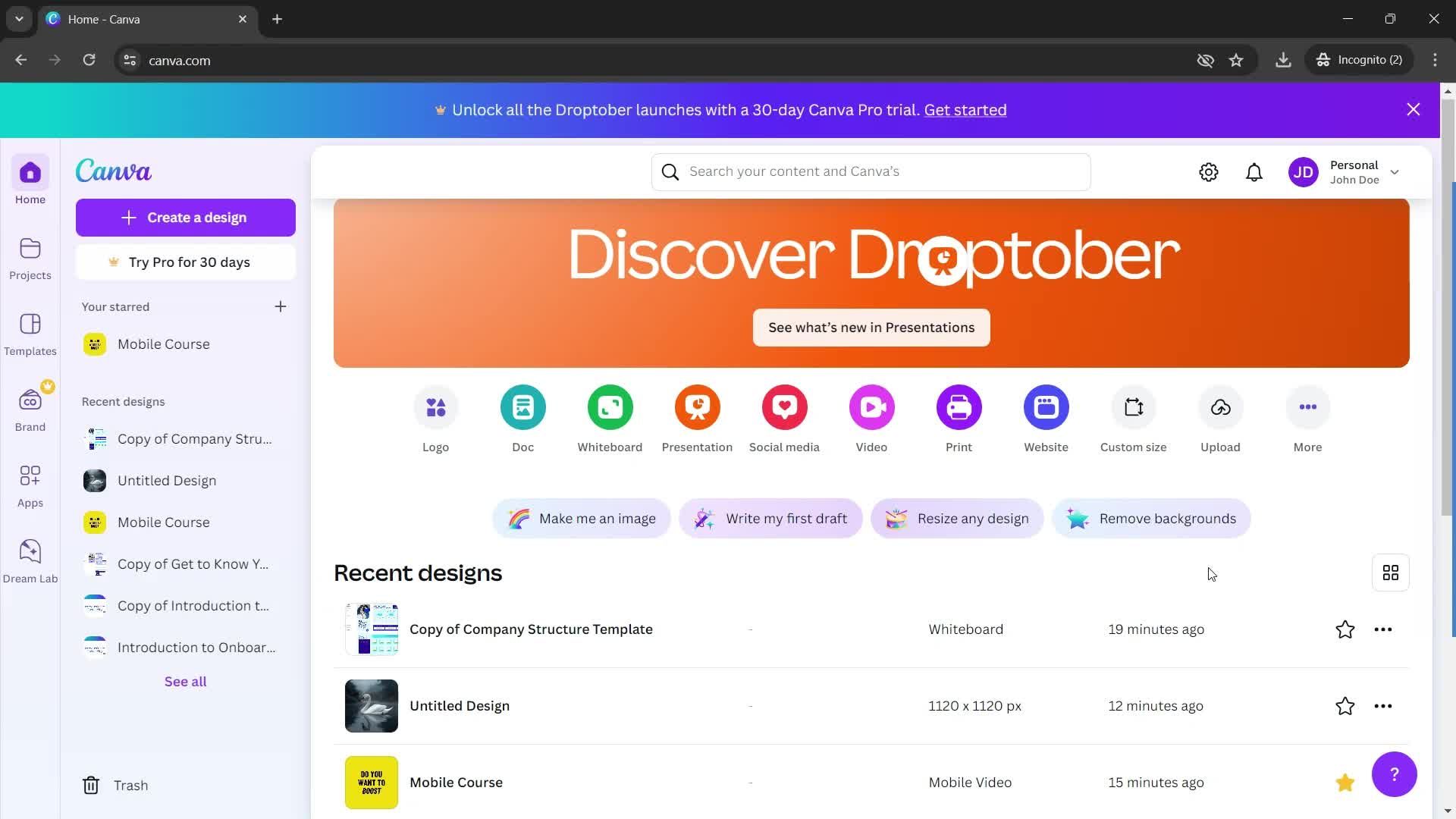Click the purple help question mark button

click(1394, 774)
